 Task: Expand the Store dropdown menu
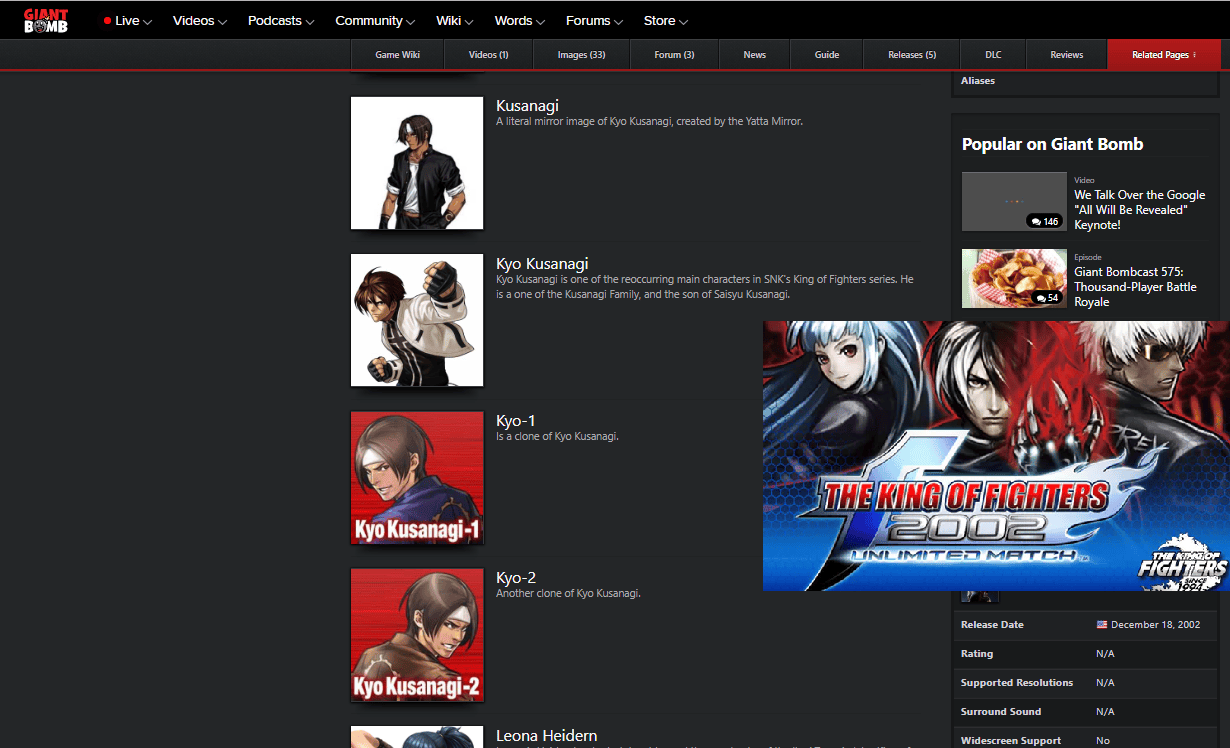click(666, 21)
